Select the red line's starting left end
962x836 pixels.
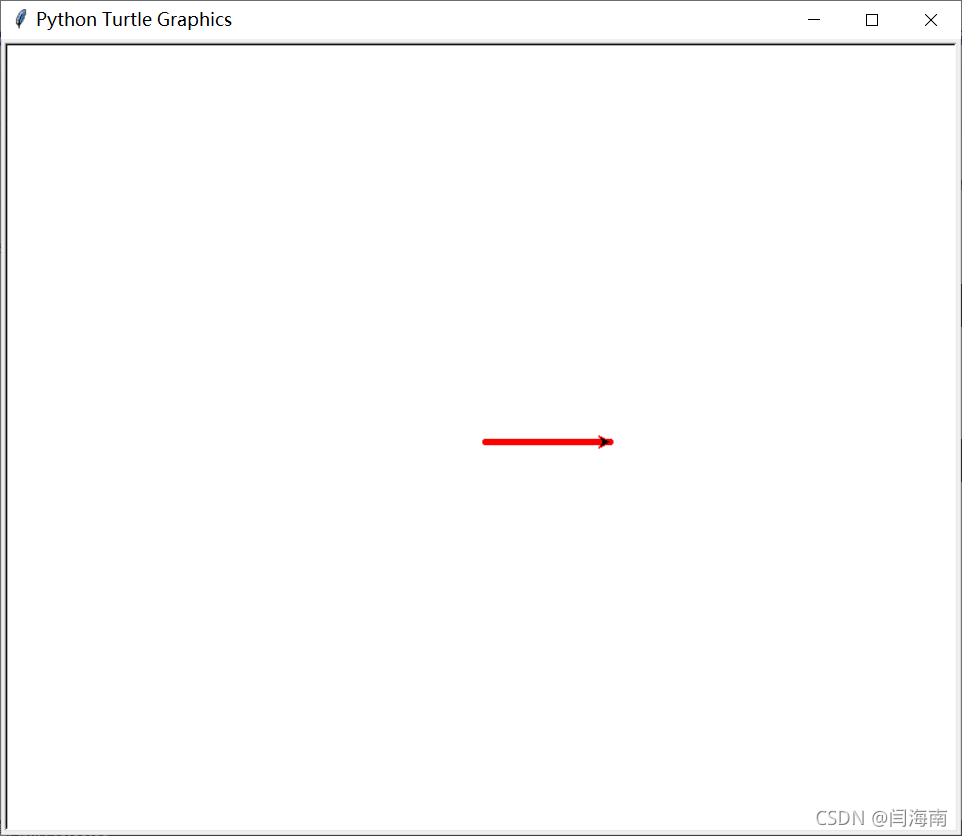point(485,442)
